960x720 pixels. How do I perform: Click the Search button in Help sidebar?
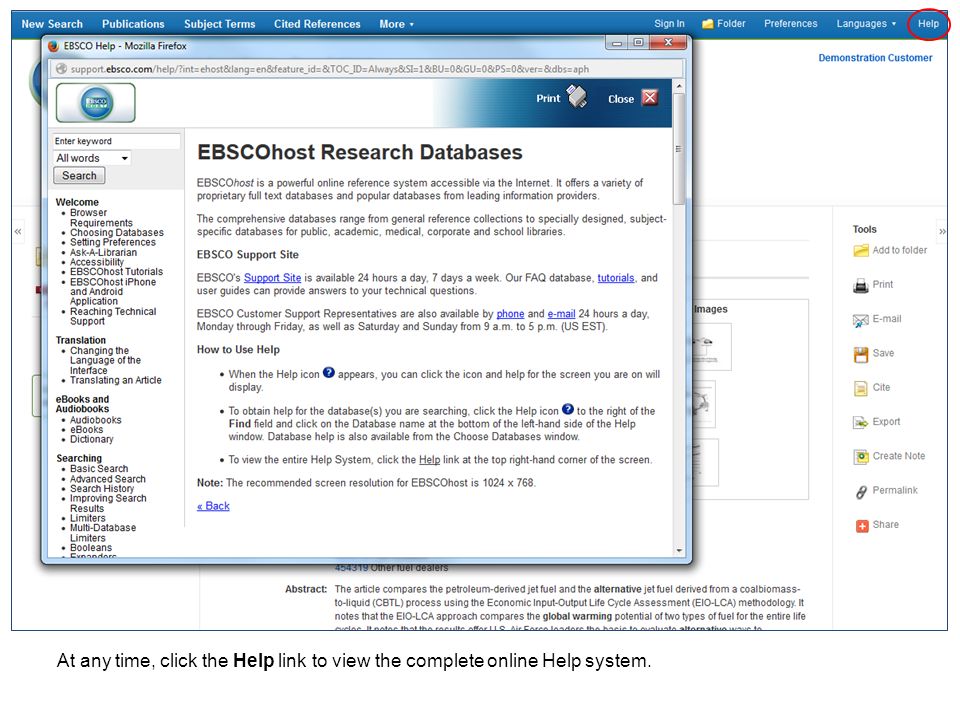tap(79, 176)
